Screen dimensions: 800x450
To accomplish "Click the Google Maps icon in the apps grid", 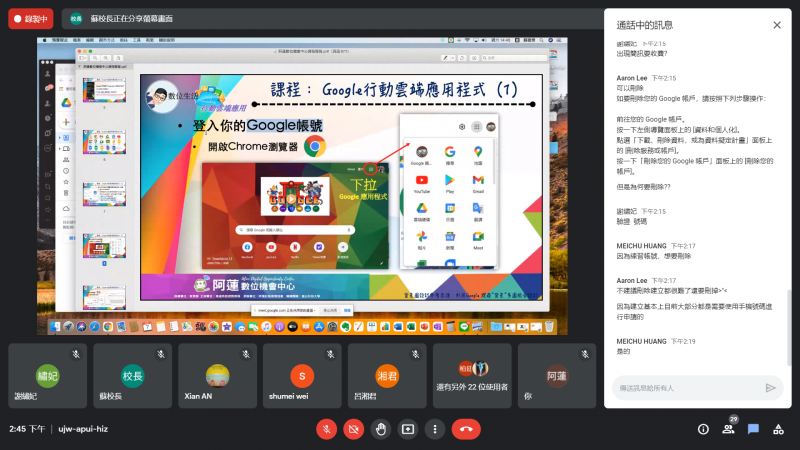I will pyautogui.click(x=478, y=152).
